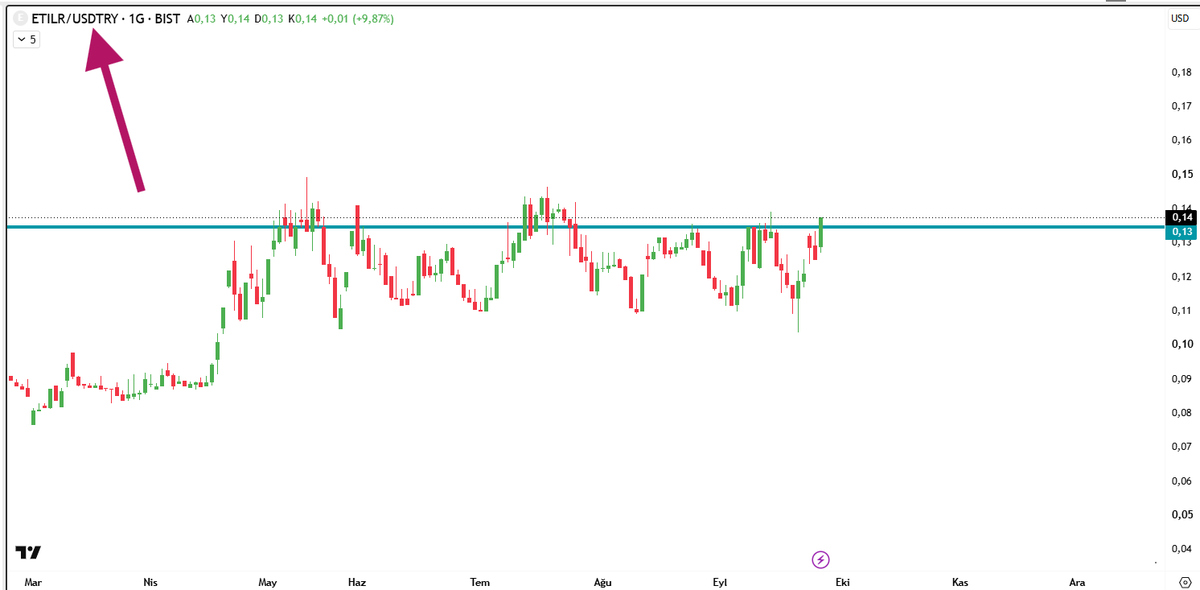Click the 0,11 price scale label

(x=1181, y=310)
